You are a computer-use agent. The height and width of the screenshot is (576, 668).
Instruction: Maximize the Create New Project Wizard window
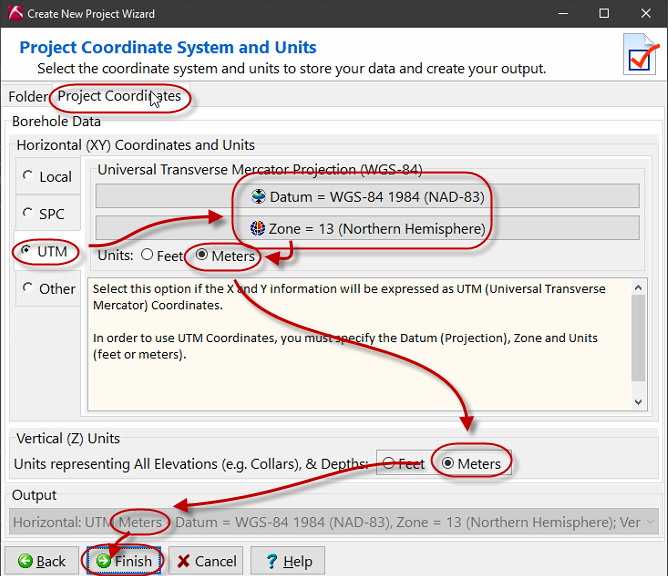point(604,14)
